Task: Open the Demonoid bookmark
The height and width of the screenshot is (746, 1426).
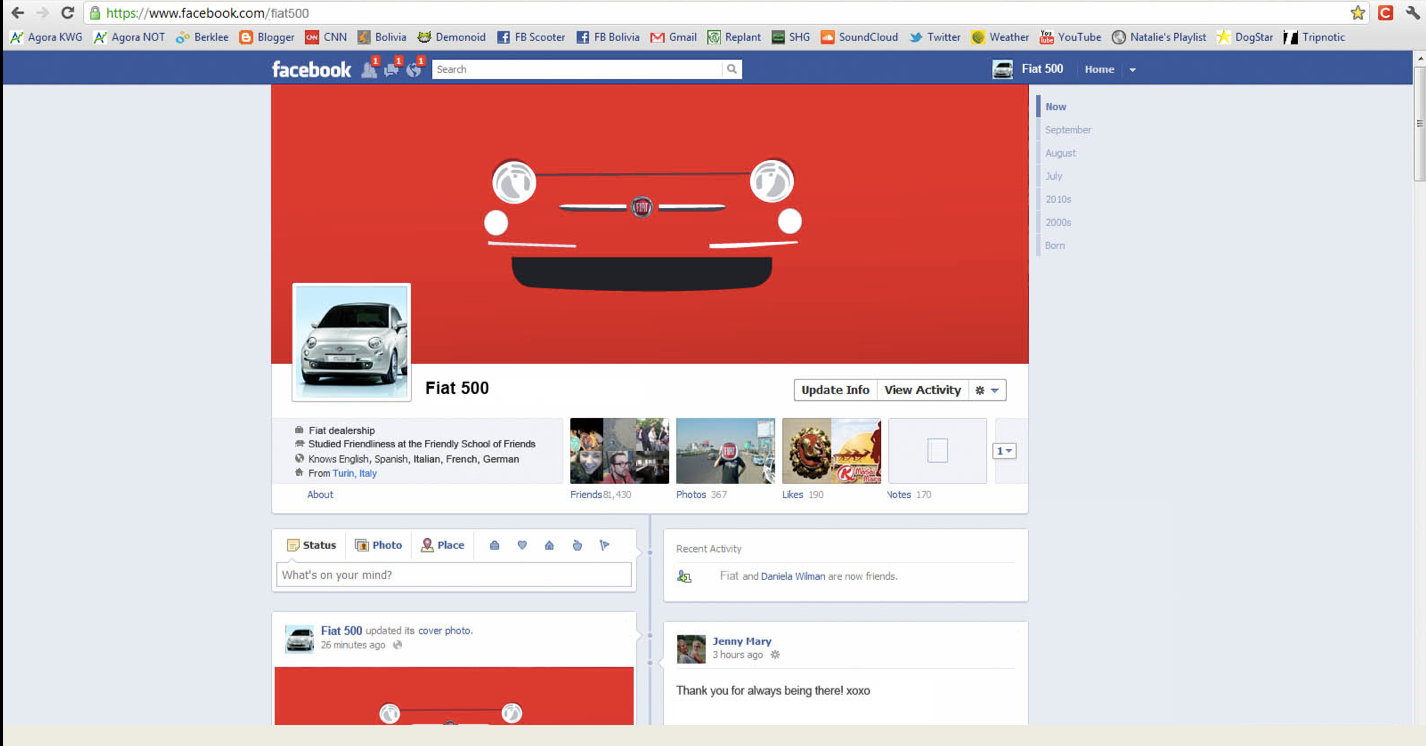Action: click(451, 37)
